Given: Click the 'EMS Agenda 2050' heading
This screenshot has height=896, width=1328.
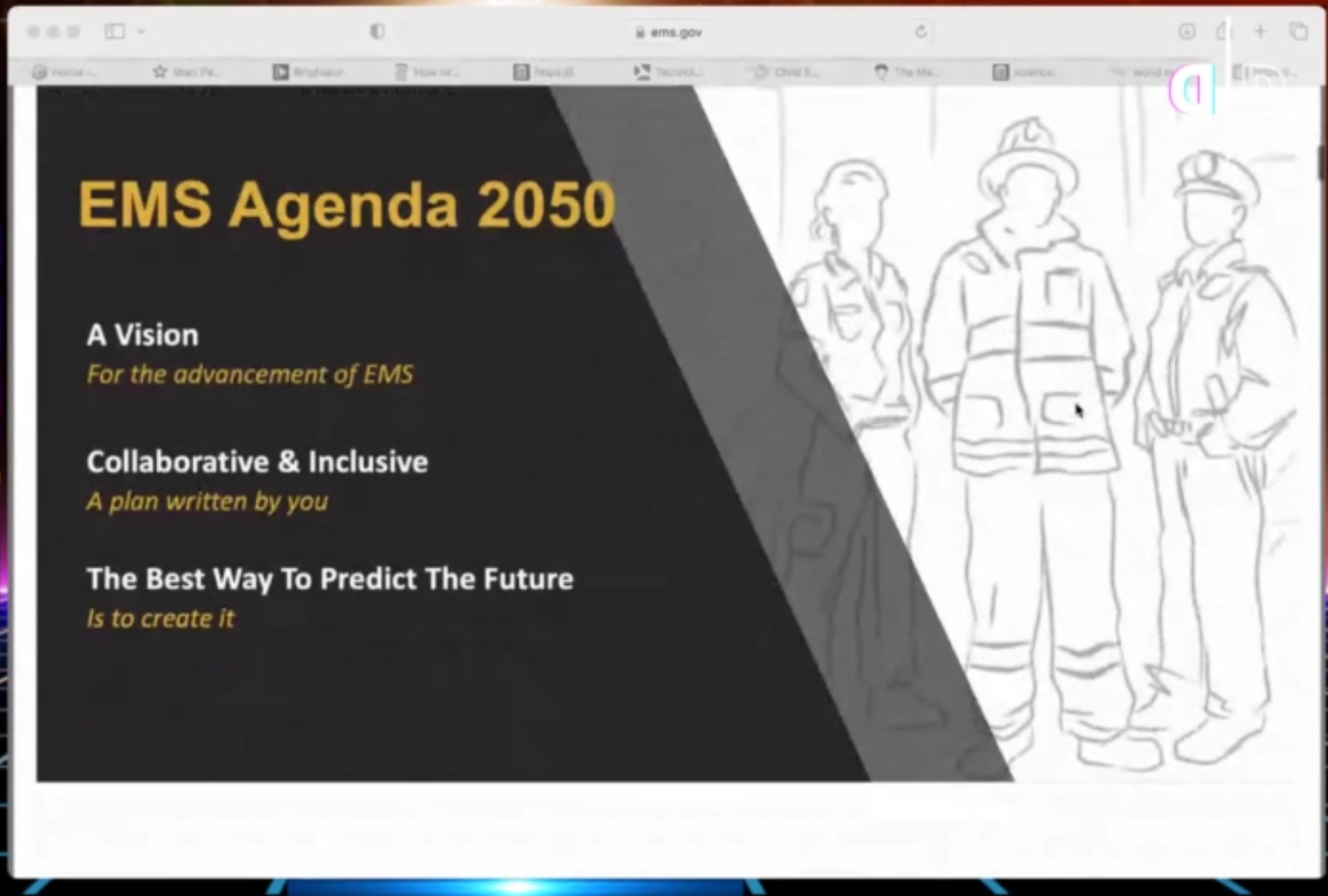Looking at the screenshot, I should click(346, 205).
